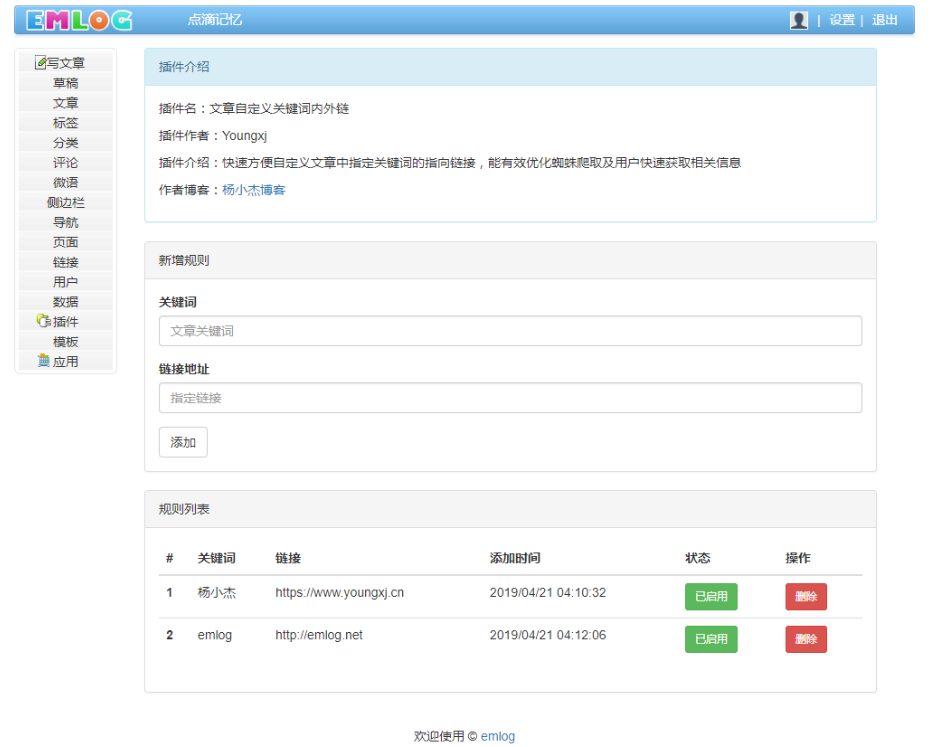Click the user avatar icon in top bar
The image size is (936, 747).
[798, 18]
